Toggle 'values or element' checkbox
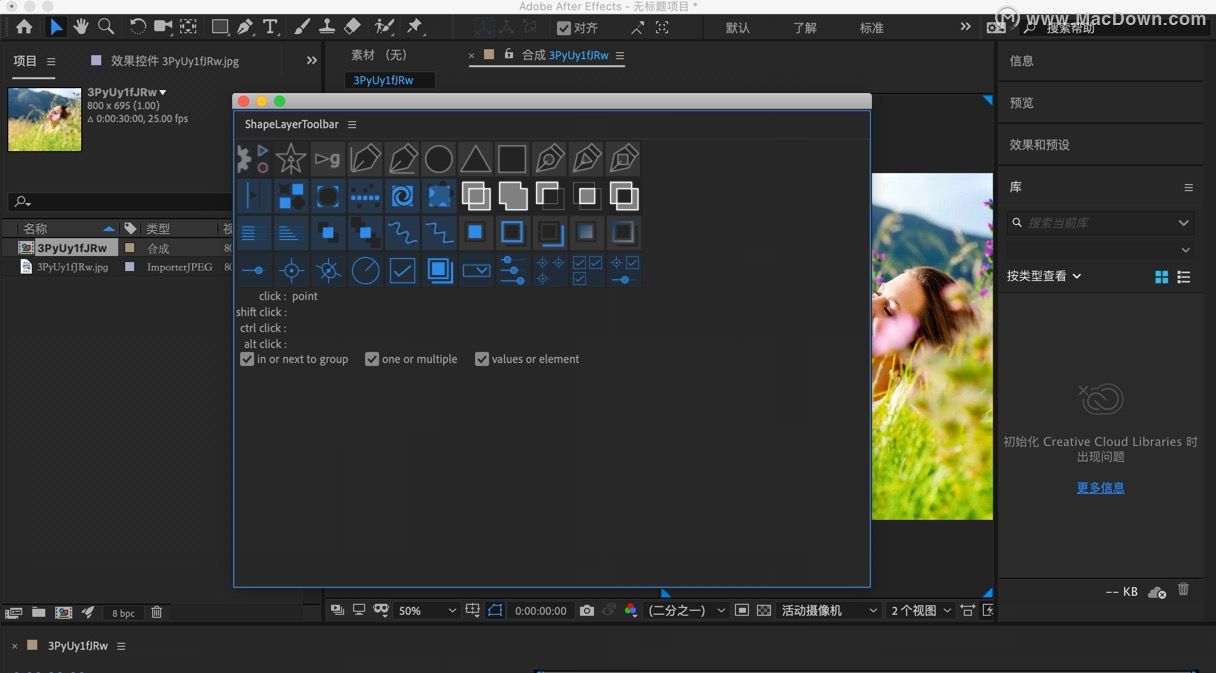The height and width of the screenshot is (673, 1216). pyautogui.click(x=482, y=359)
